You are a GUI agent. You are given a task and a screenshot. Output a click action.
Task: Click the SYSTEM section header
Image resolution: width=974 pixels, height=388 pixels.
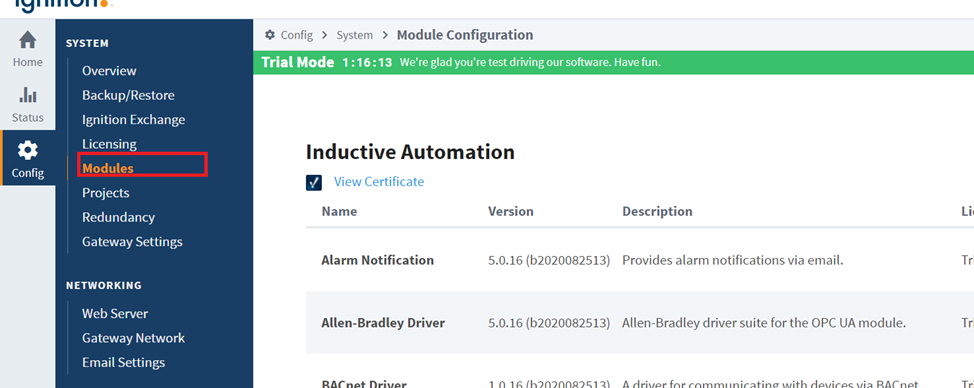(88, 43)
